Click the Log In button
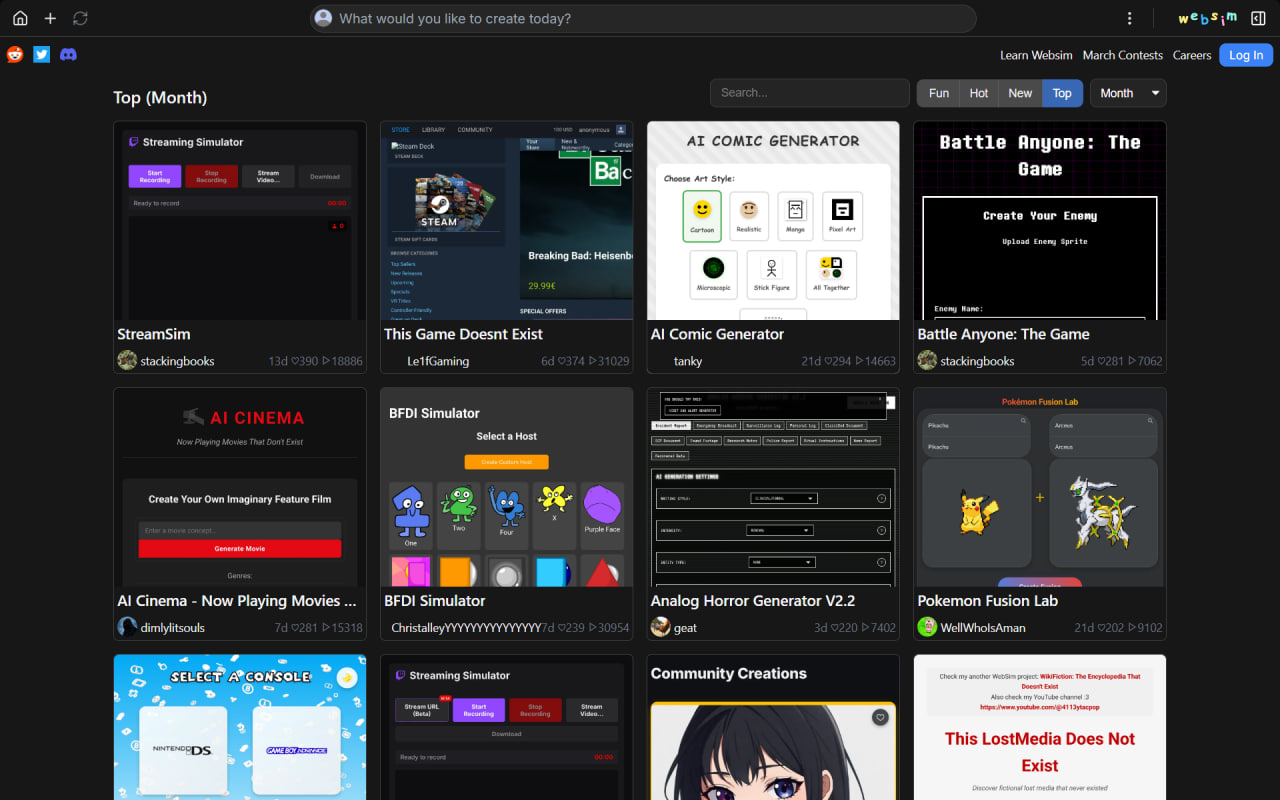The image size is (1280, 800). pyautogui.click(x=1245, y=55)
